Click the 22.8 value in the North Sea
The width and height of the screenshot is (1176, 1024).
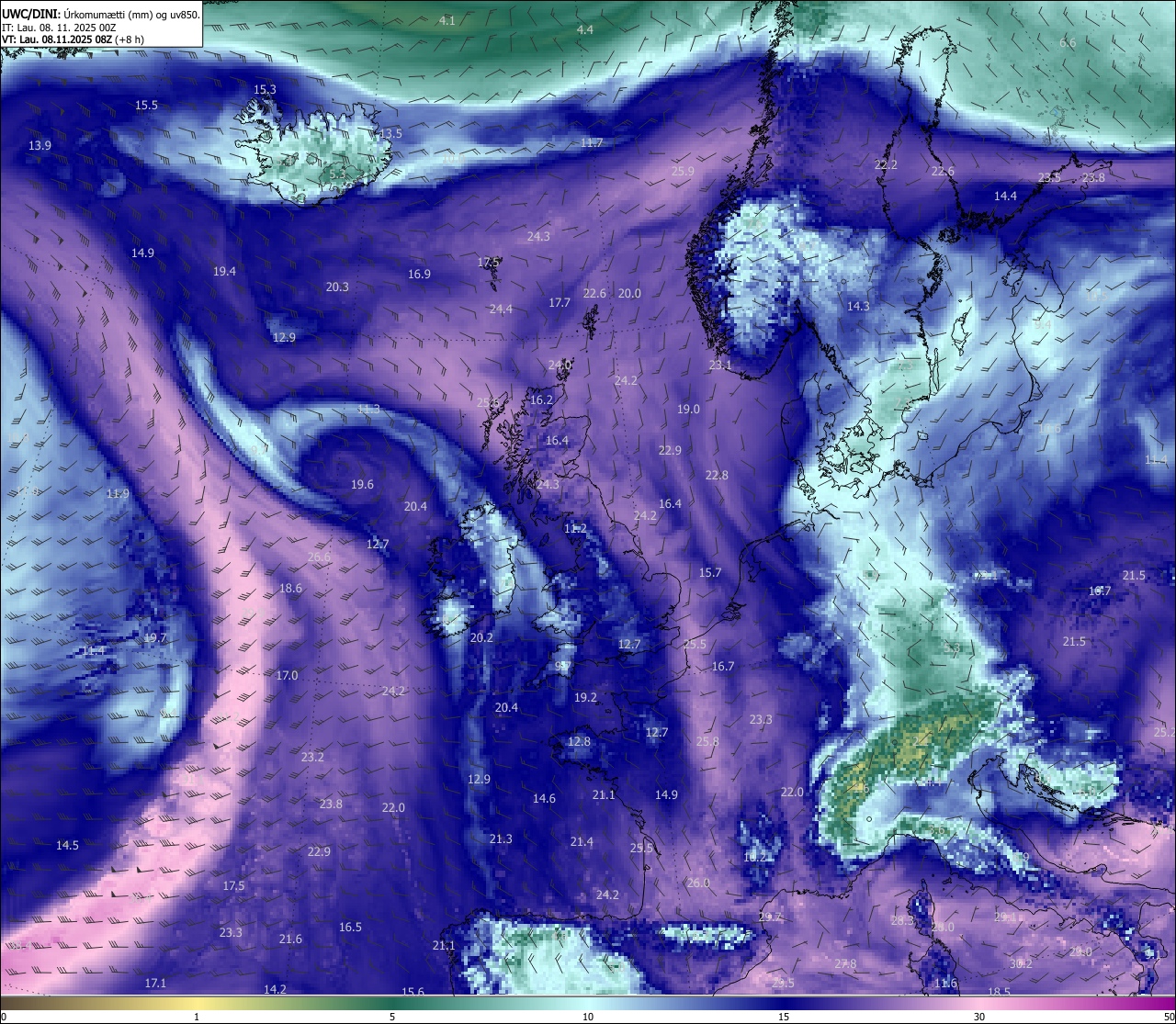pos(717,476)
